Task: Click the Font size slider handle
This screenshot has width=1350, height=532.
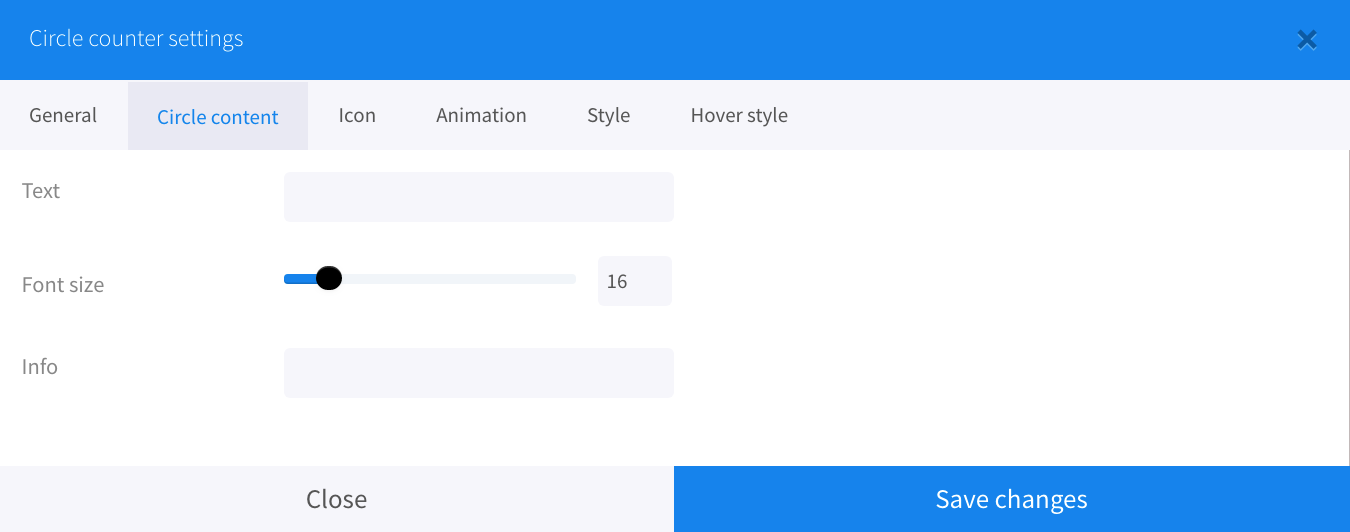Action: coord(328,279)
